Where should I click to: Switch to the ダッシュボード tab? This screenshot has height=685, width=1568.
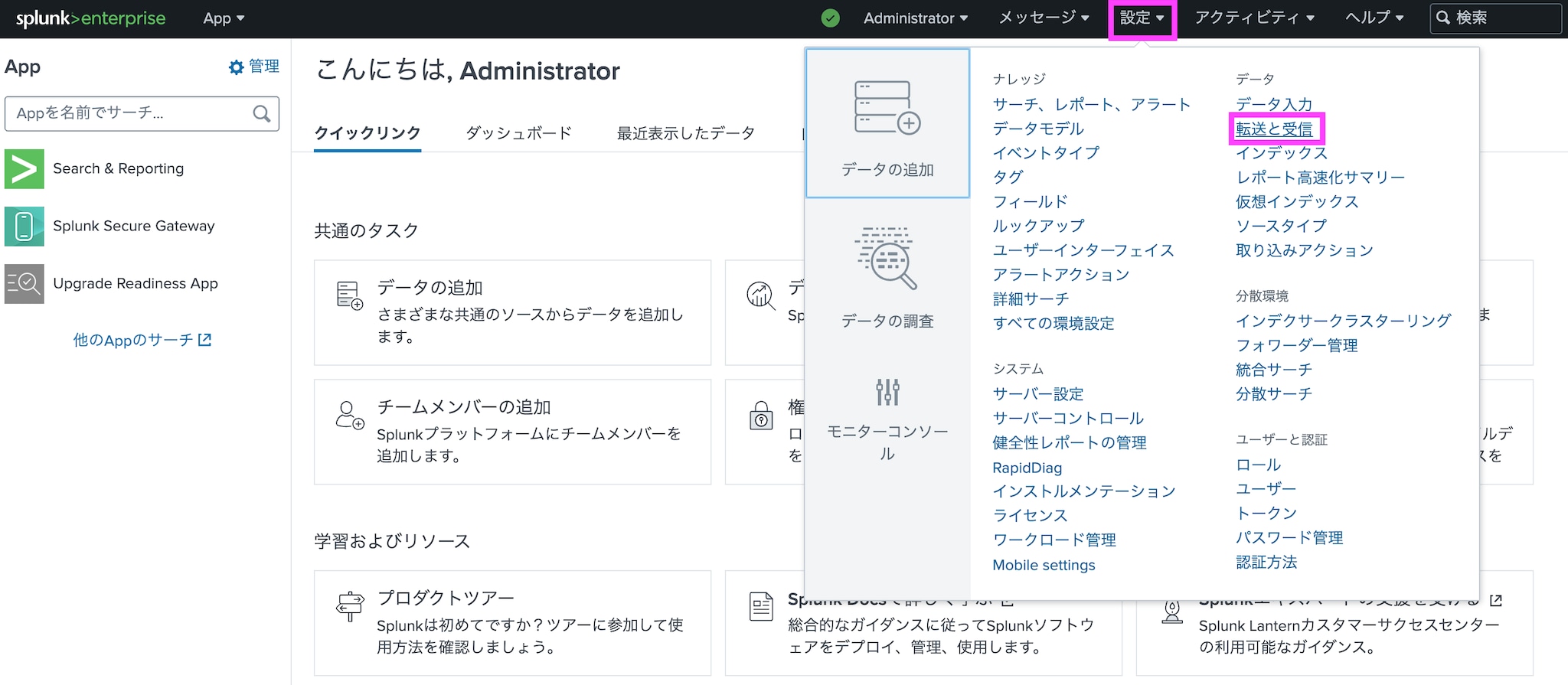(x=519, y=133)
